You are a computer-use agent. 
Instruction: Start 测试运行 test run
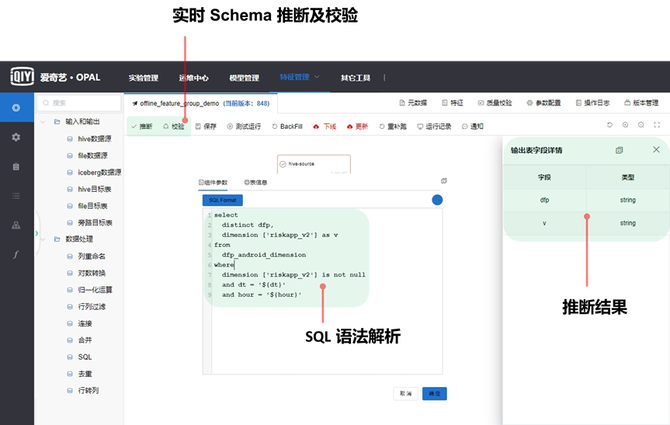[244, 127]
